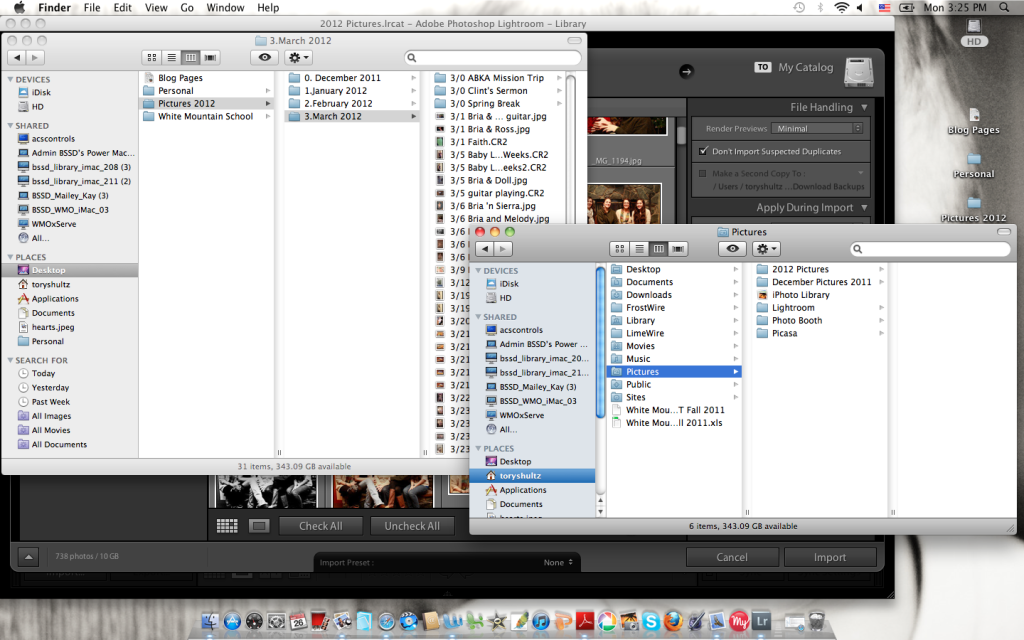Toggle toolbar pill button in Pictures window
Image resolution: width=1024 pixels, height=640 pixels.
point(1004,232)
